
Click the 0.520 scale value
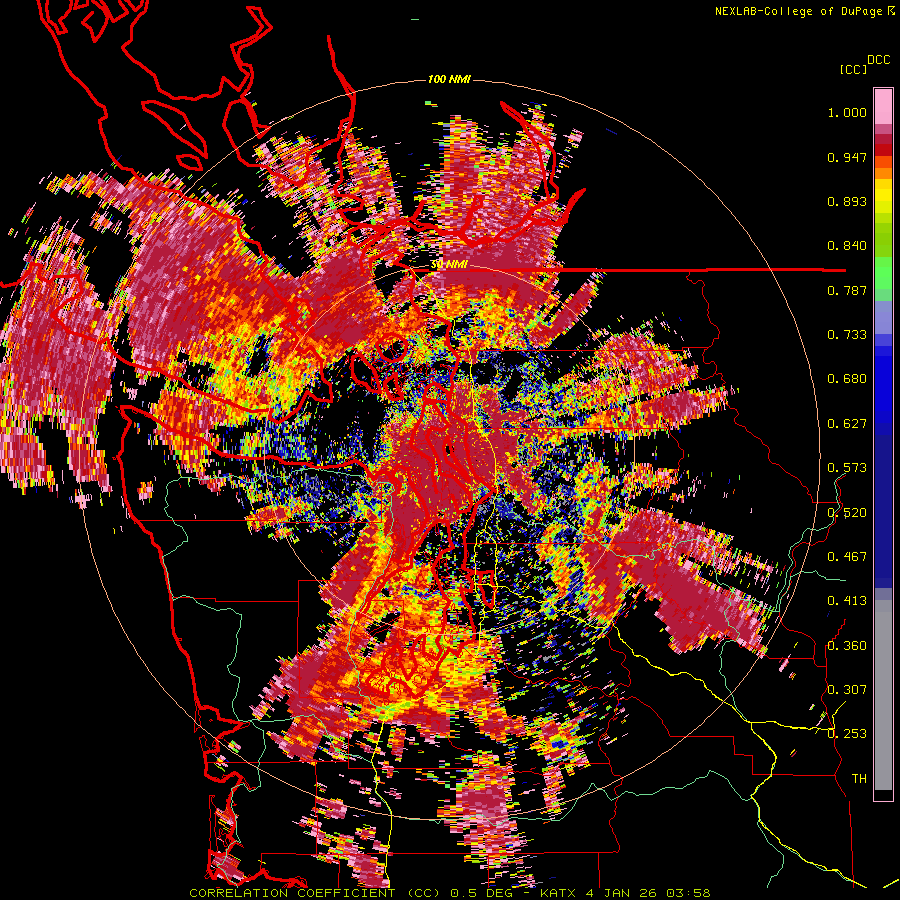point(847,512)
